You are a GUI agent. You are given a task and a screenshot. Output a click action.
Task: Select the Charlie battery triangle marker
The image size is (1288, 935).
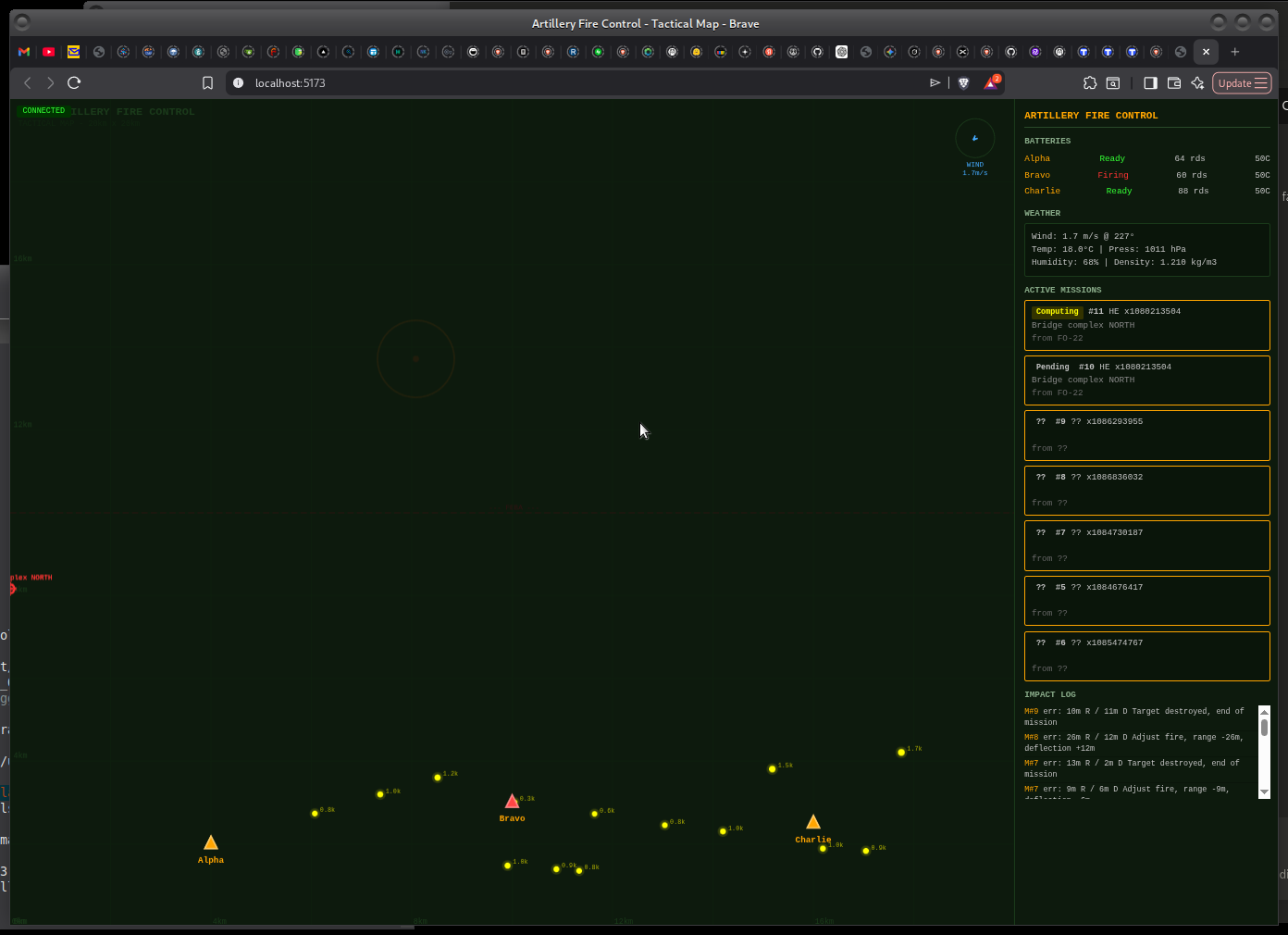(x=812, y=820)
